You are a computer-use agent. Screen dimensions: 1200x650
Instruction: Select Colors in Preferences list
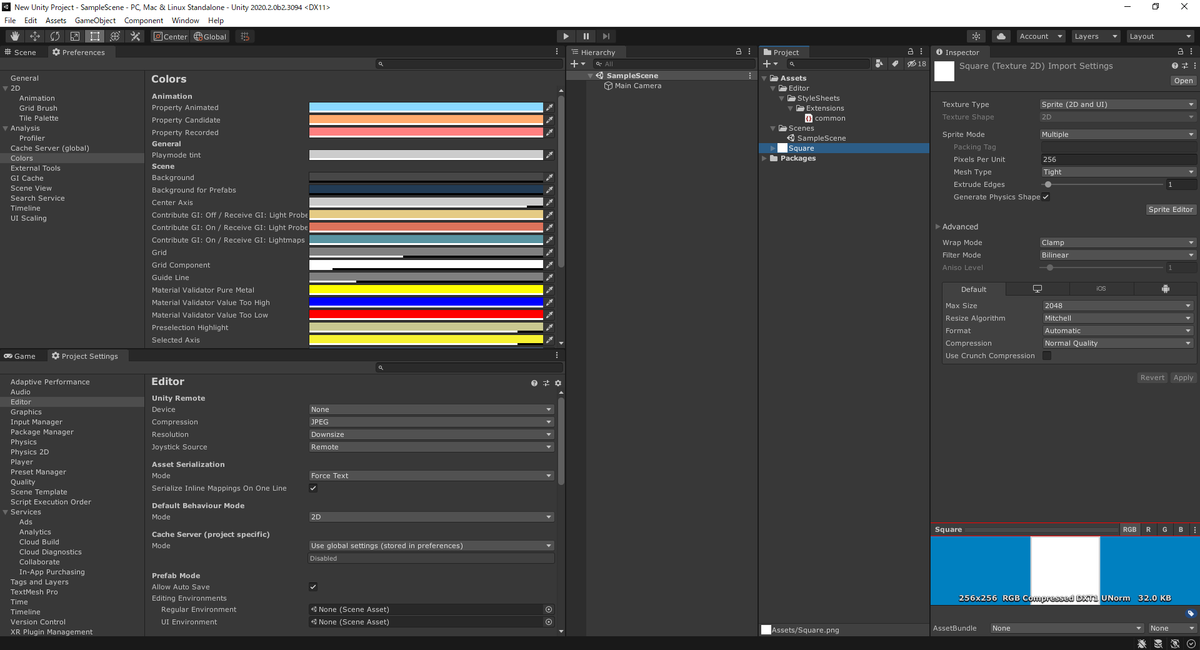(22, 158)
